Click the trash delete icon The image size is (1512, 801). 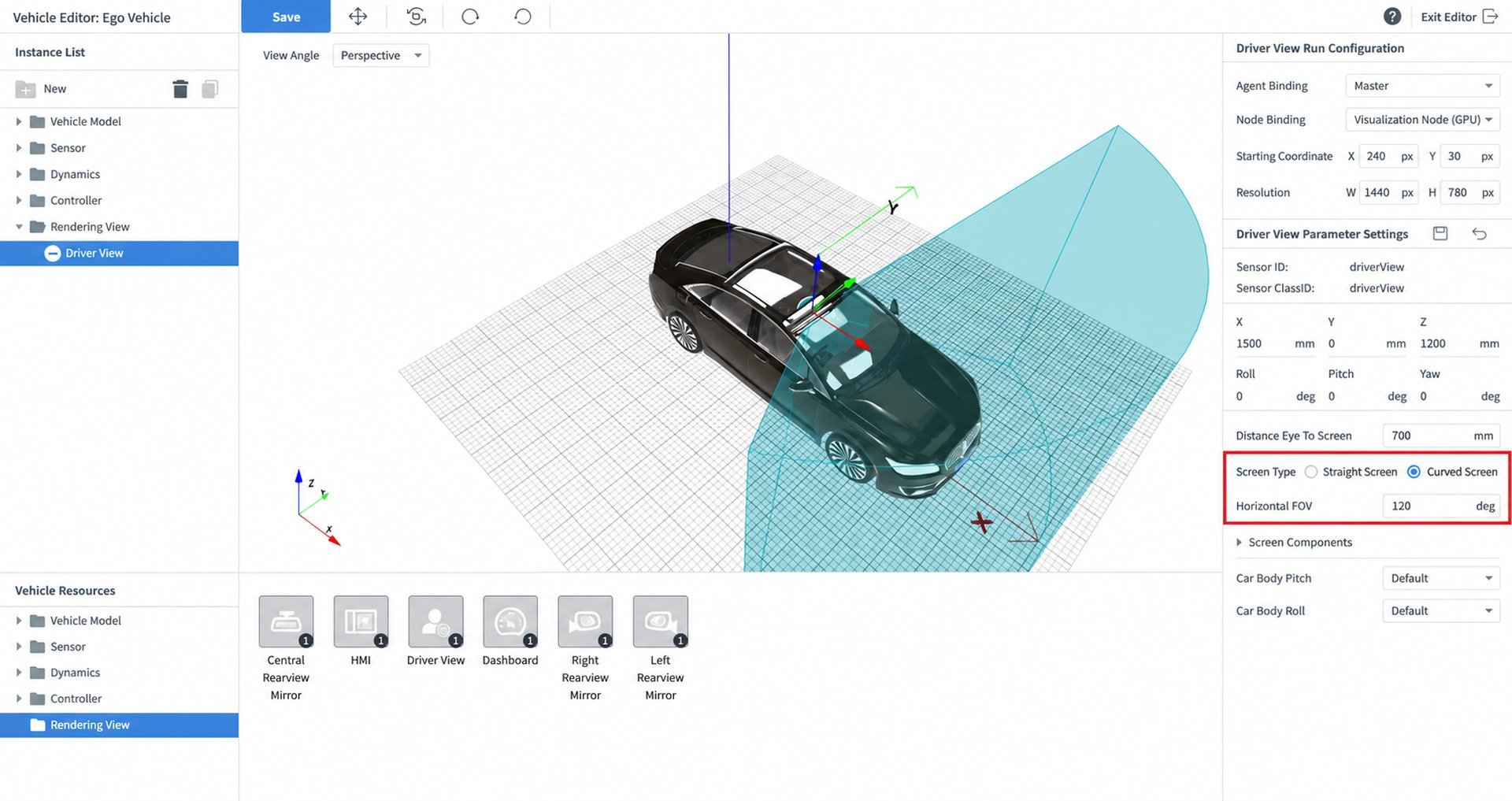[180, 89]
